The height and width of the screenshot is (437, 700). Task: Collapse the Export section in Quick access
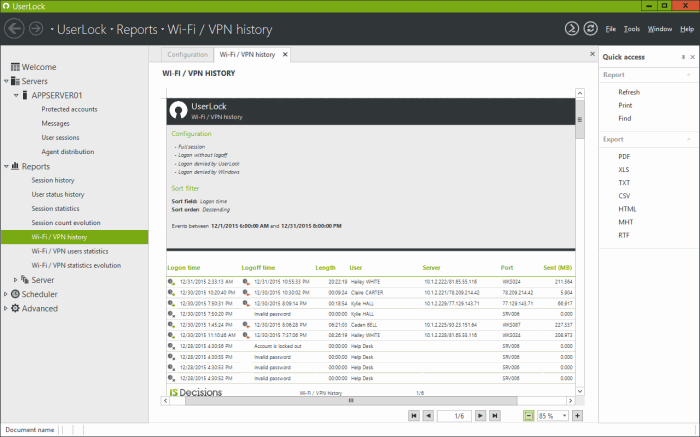pos(689,139)
